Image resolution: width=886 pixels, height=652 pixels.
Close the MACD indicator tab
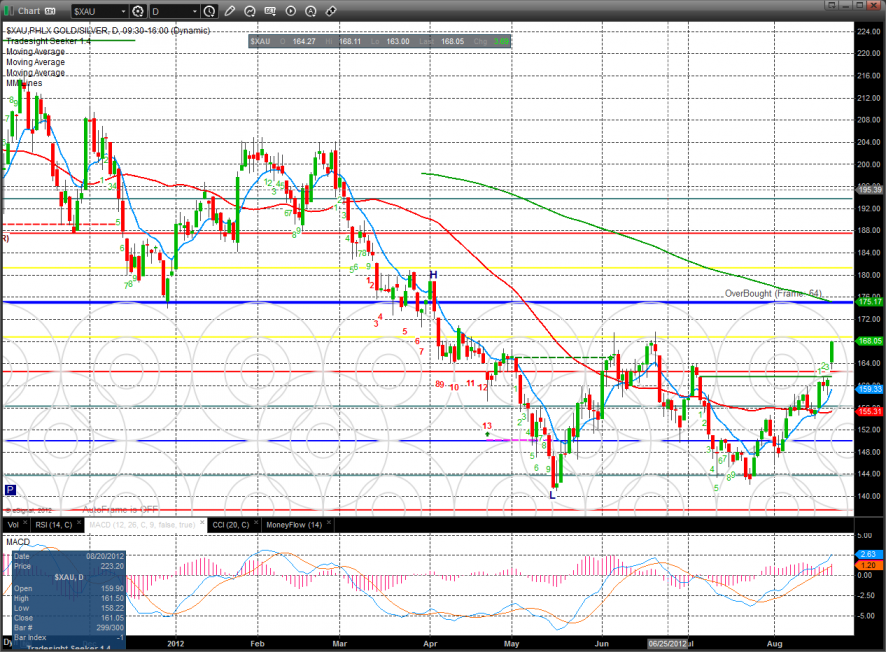tap(201, 524)
